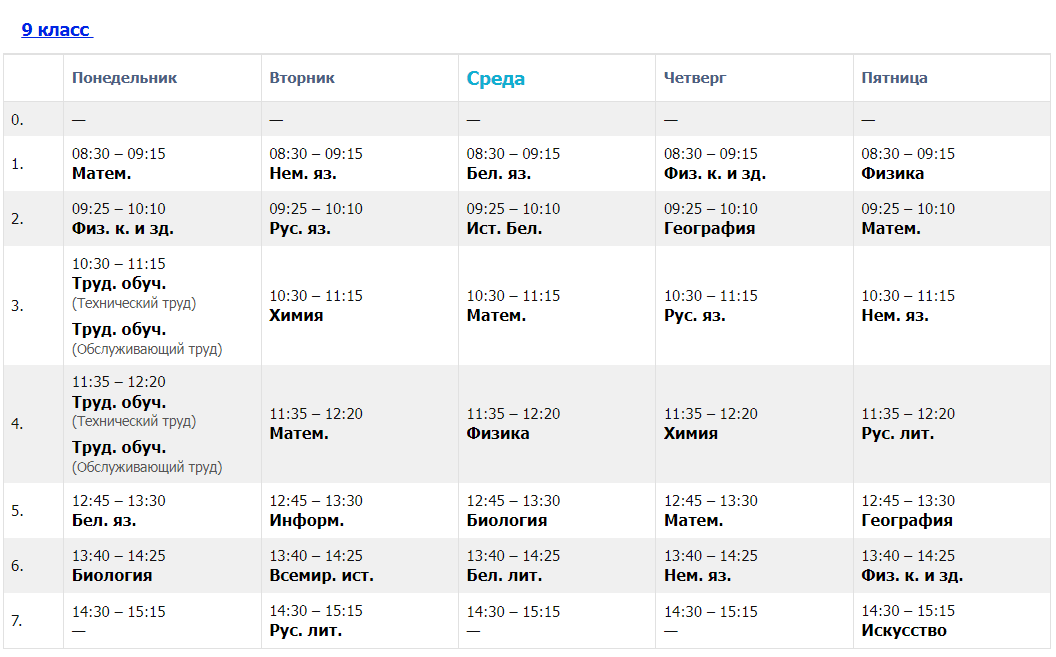The width and height of the screenshot is (1056, 657).
Task: Open the "9 класс" link
Action: pyautogui.click(x=56, y=30)
